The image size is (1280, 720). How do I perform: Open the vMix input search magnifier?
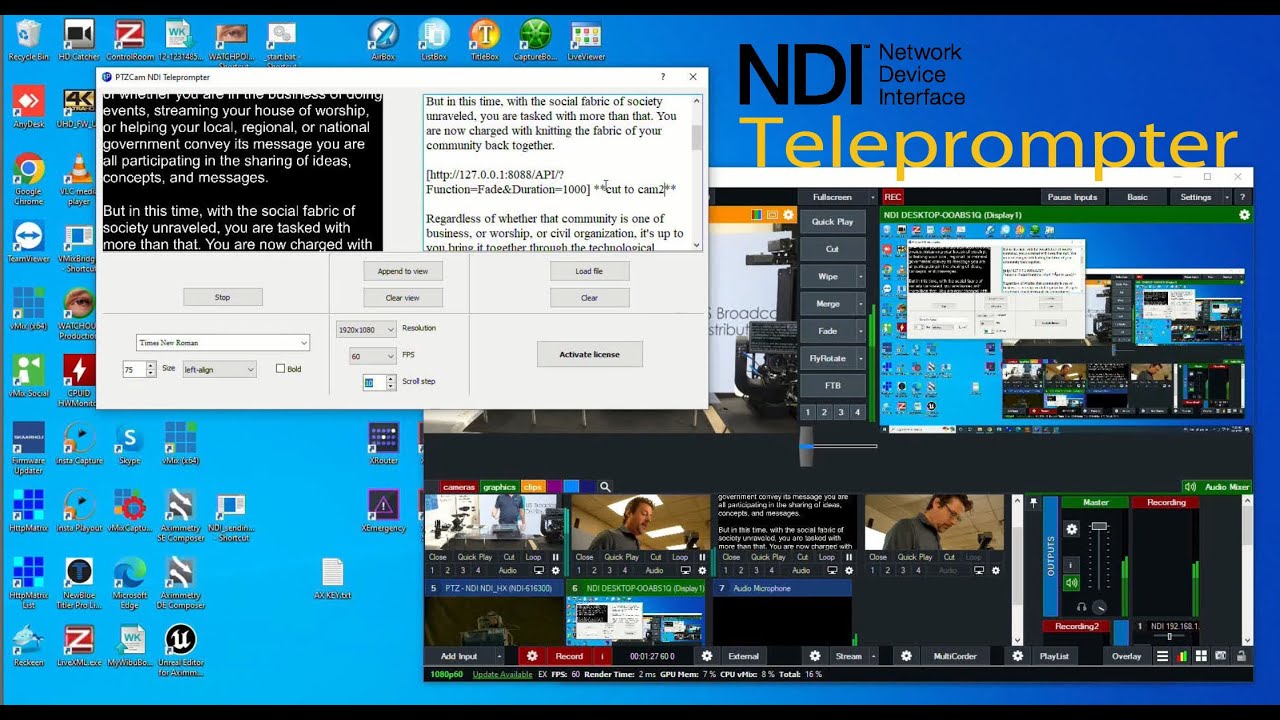pos(605,487)
